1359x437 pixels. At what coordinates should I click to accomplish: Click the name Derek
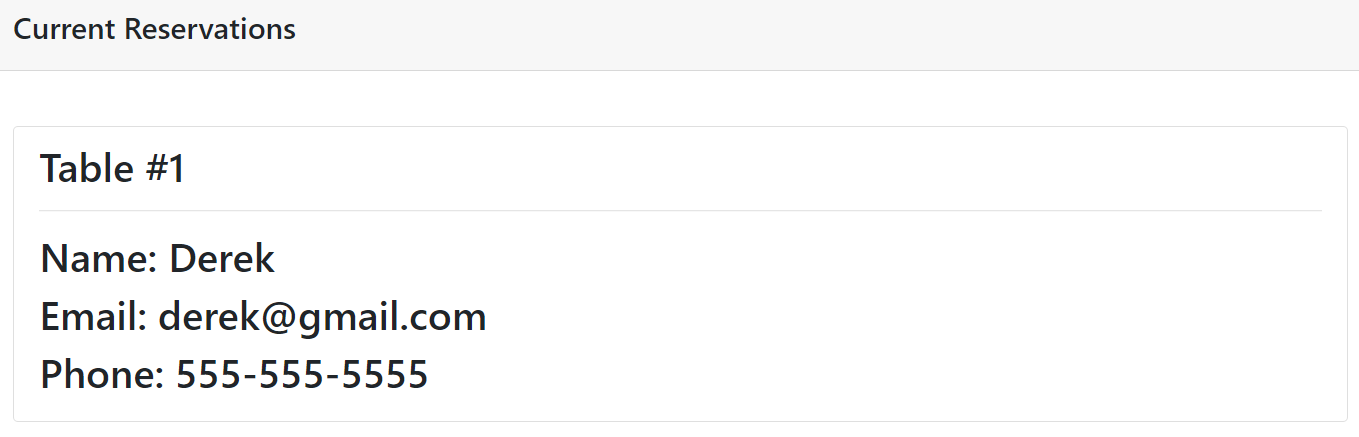click(222, 259)
